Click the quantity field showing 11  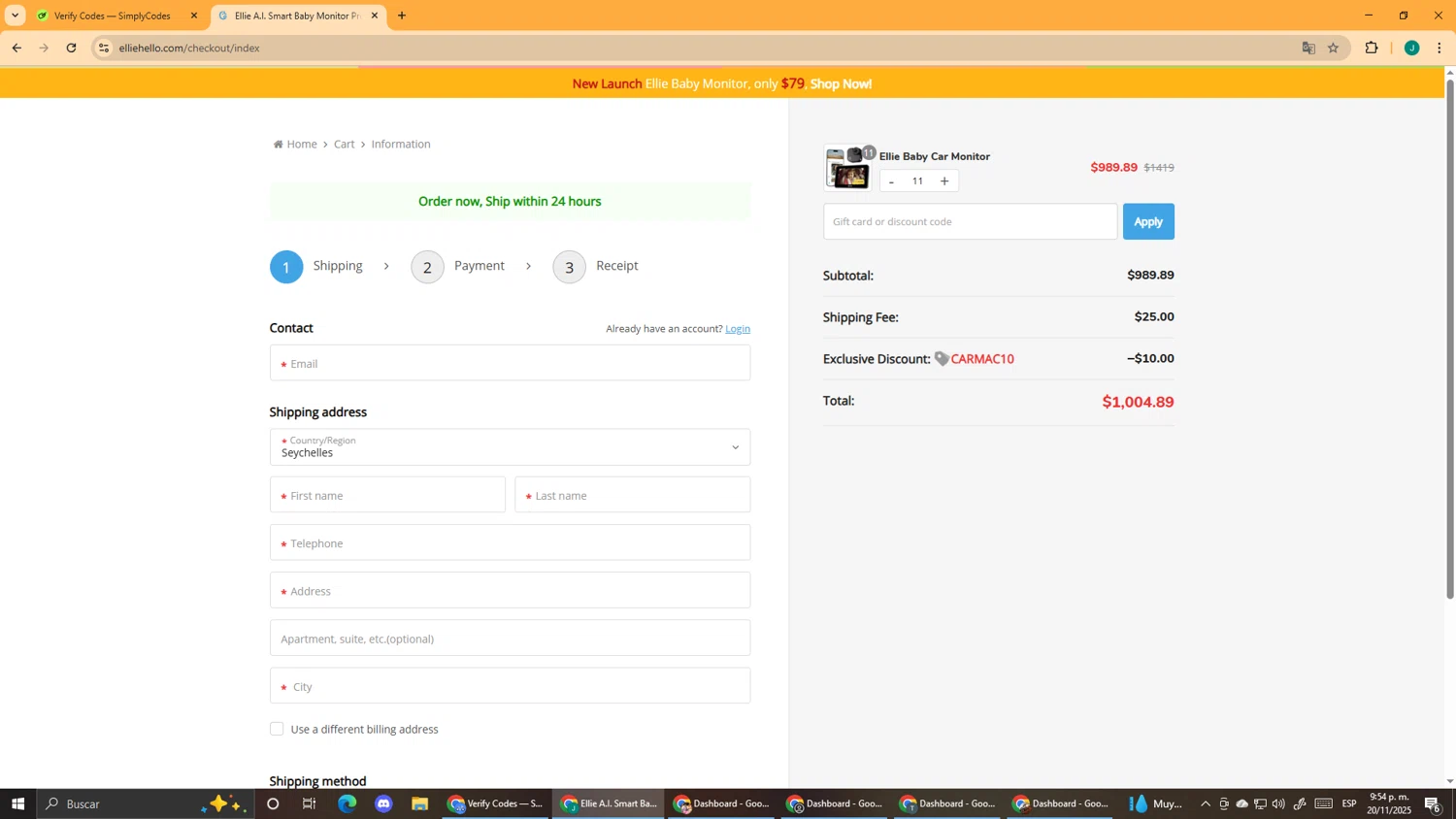(x=917, y=181)
